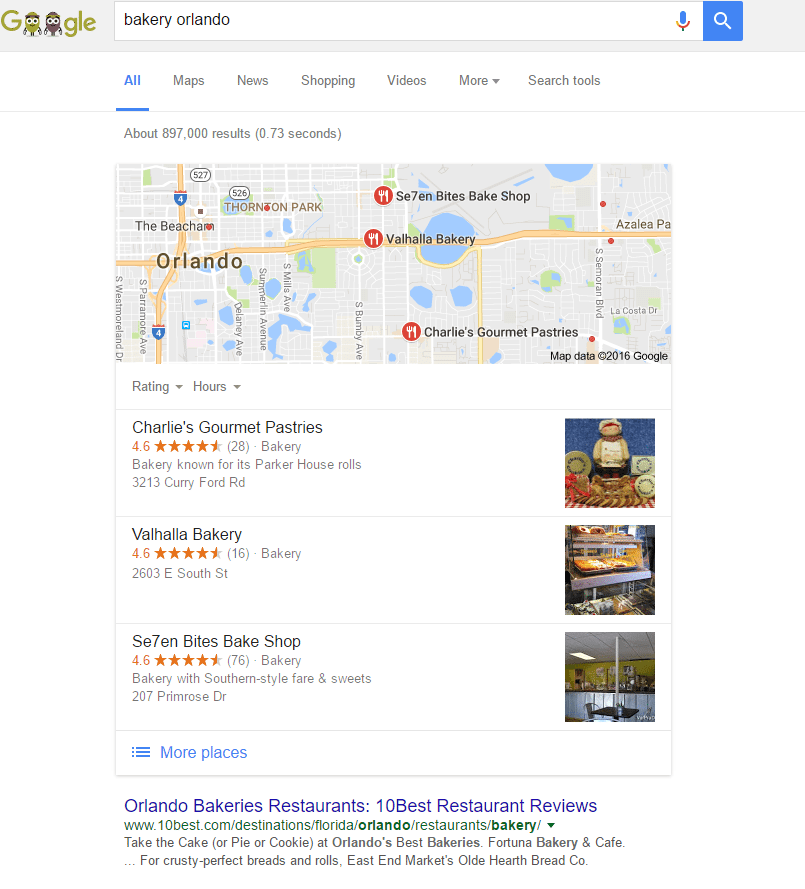Image resolution: width=805 pixels, height=889 pixels.
Task: Select Se7en Bites Bake Shop map pin
Action: coord(383,196)
